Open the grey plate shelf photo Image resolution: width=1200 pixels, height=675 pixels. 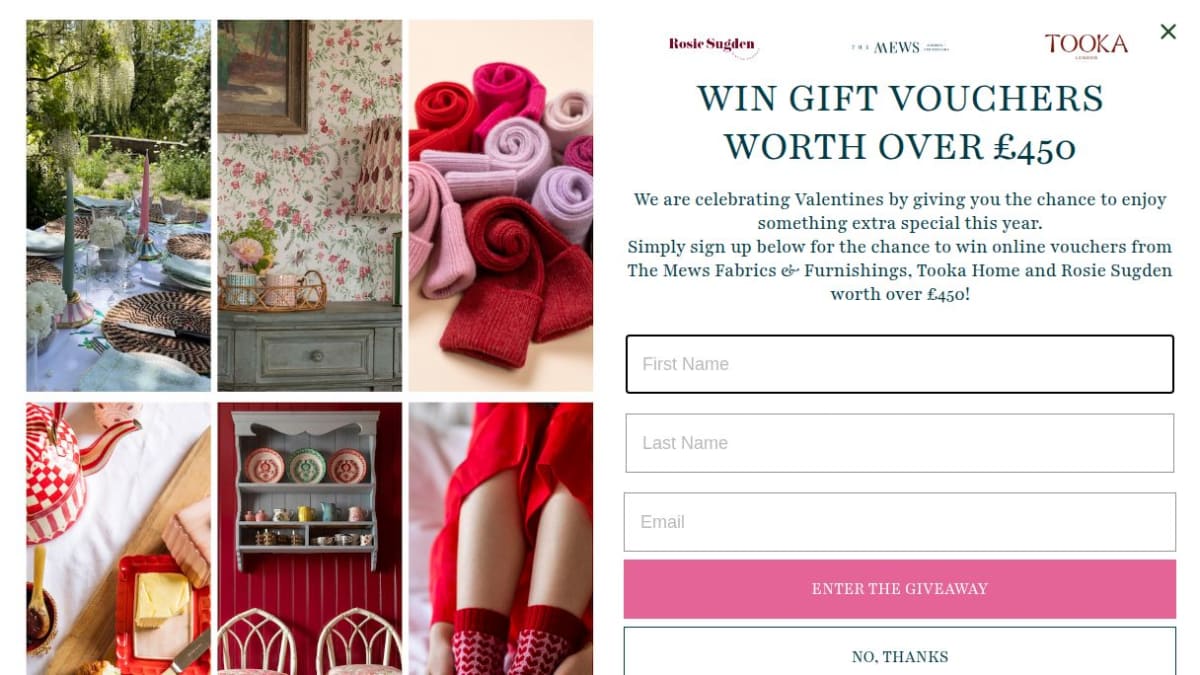point(310,539)
